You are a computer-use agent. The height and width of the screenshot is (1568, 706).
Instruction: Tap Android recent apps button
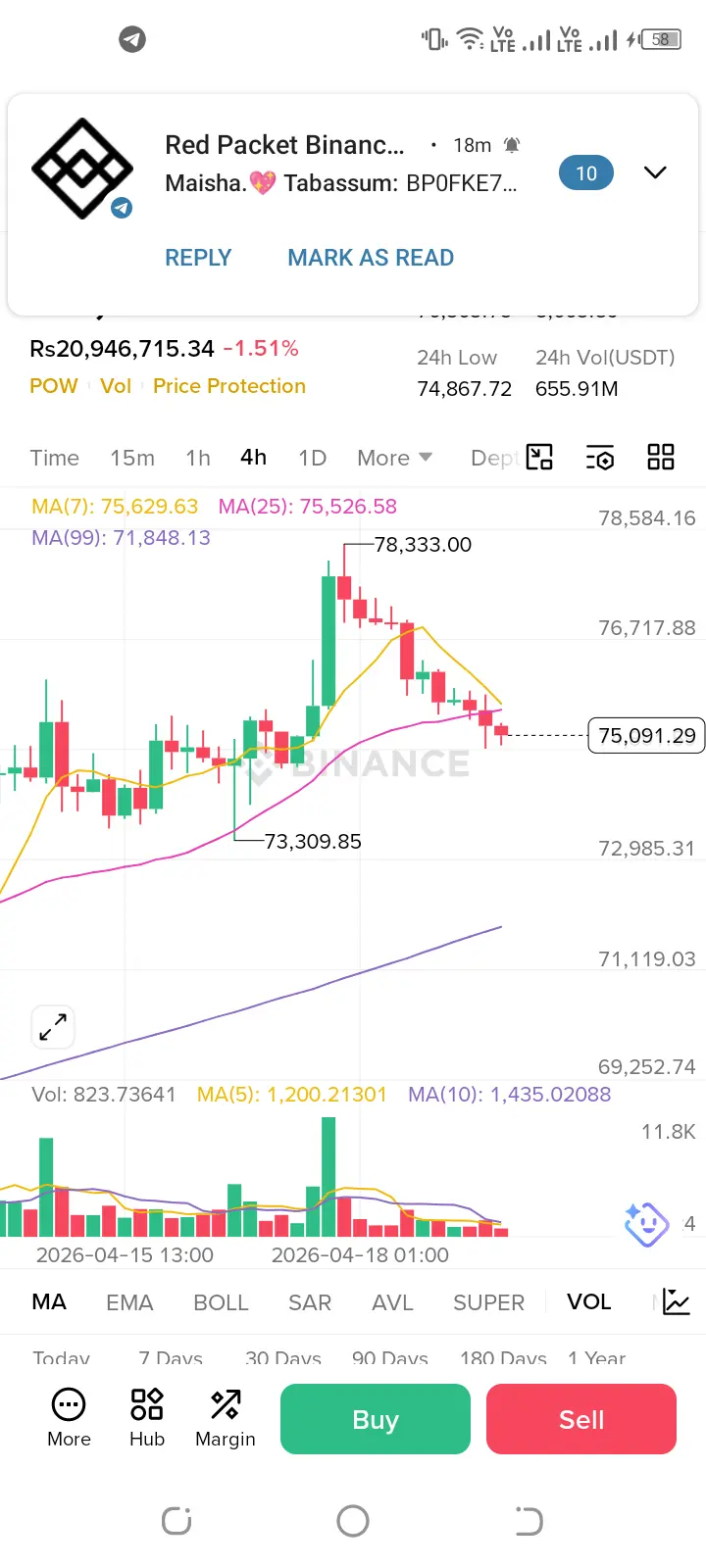pos(176,1521)
